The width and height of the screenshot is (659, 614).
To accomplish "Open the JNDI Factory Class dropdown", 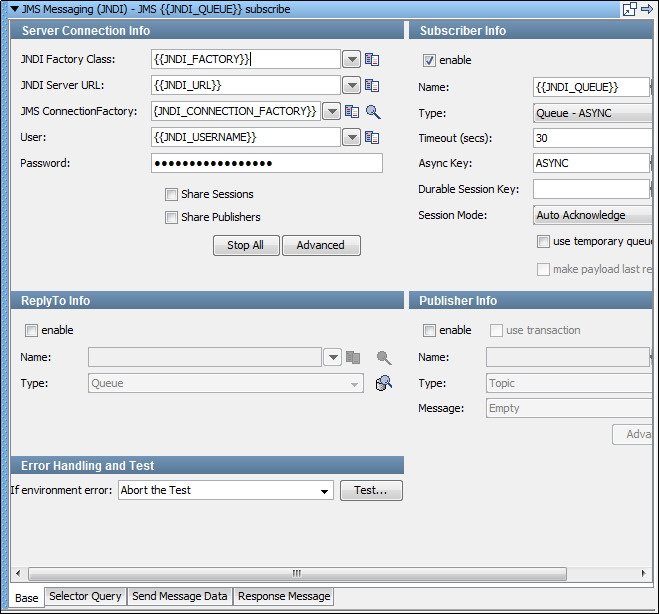I will coord(351,60).
